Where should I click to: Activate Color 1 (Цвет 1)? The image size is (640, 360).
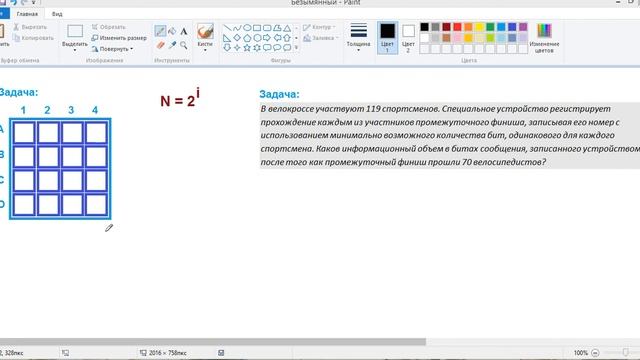[387, 38]
